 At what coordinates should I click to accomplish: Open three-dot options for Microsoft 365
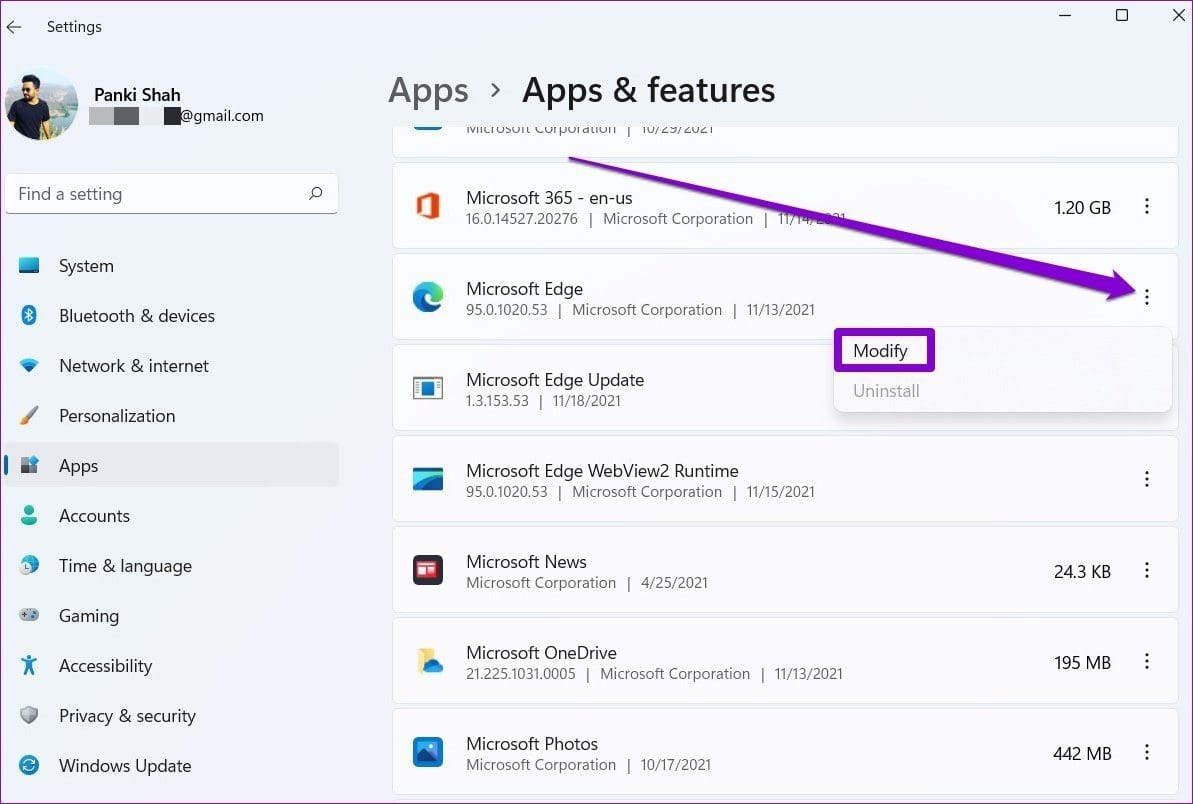(x=1147, y=206)
